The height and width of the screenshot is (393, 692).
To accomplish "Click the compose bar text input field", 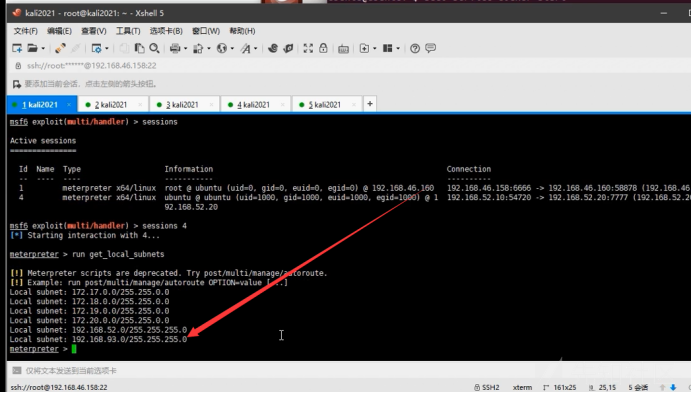I will (x=353, y=370).
